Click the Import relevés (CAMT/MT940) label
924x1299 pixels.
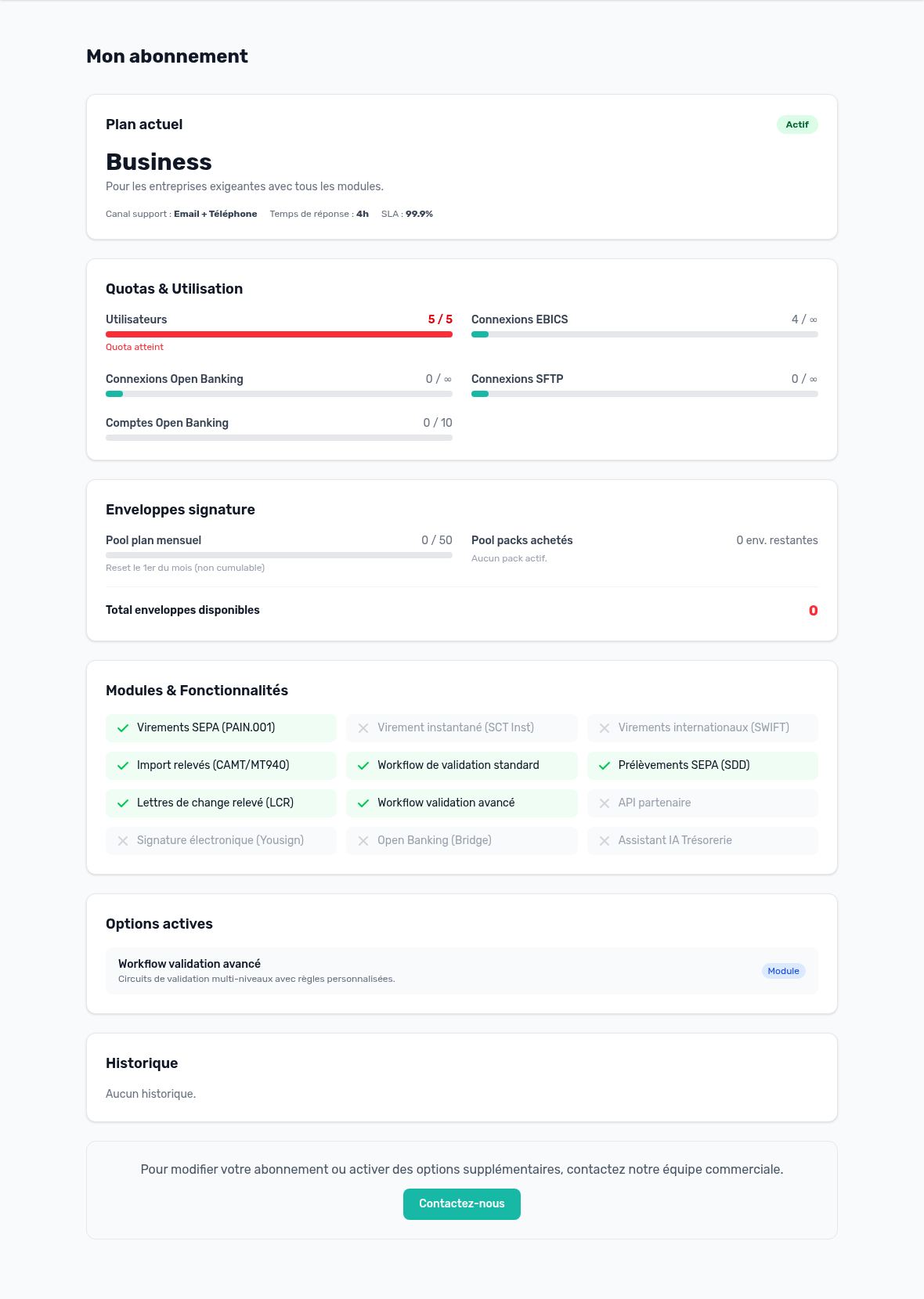(x=213, y=765)
